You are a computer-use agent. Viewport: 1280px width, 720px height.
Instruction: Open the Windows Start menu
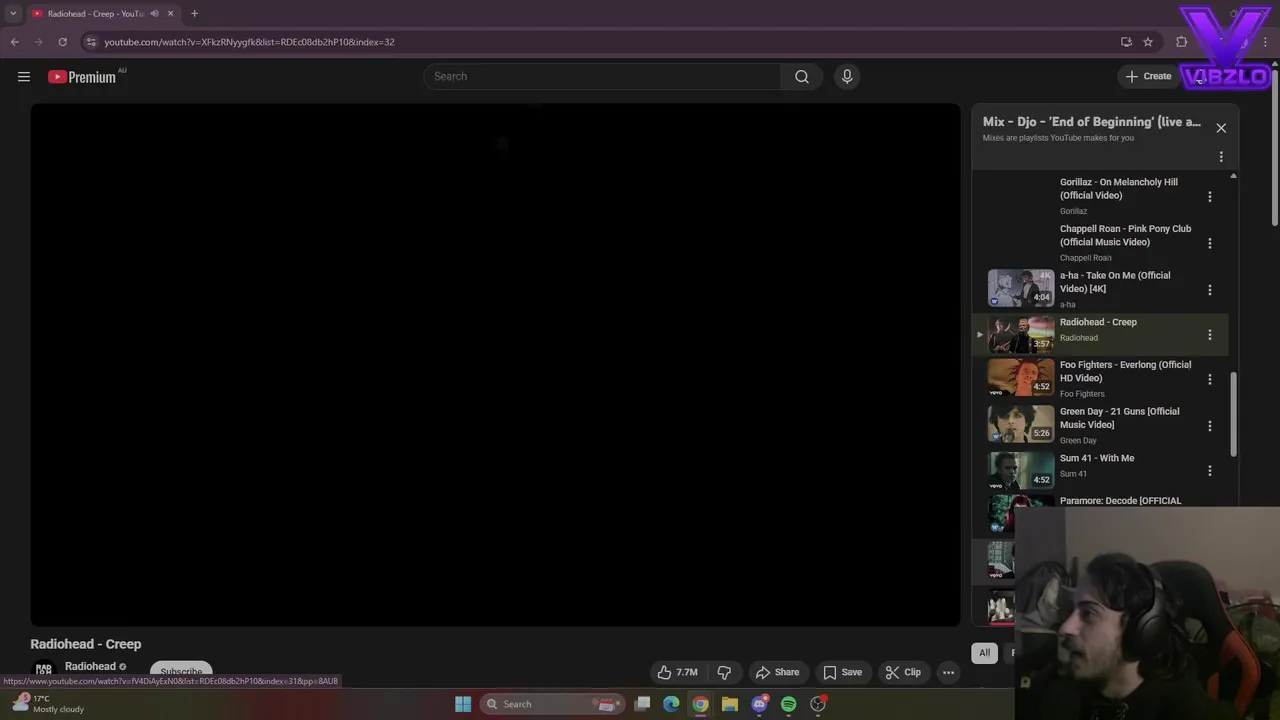[463, 704]
